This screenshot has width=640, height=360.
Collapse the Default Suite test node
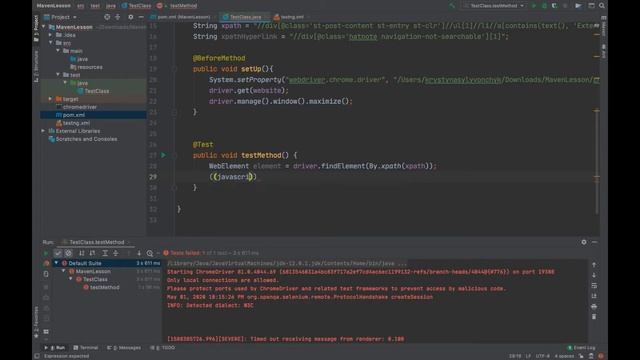[56, 263]
